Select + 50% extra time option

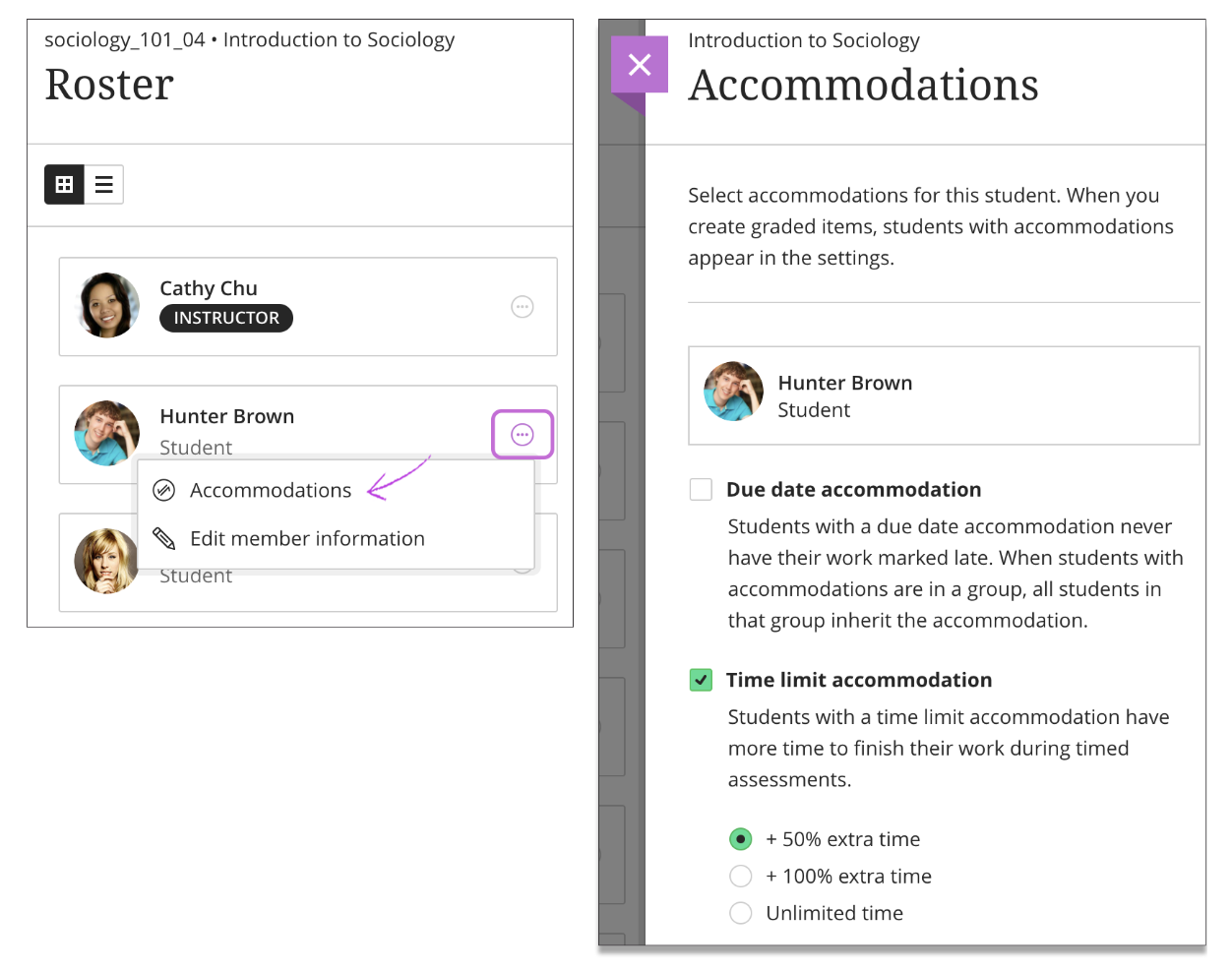click(x=741, y=839)
